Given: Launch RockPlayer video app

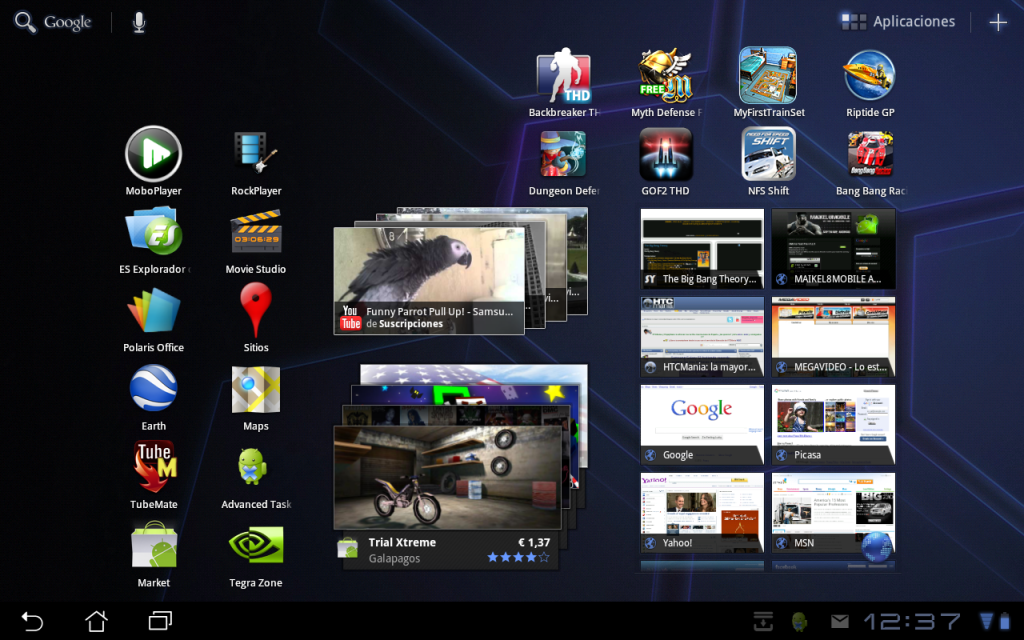Looking at the screenshot, I should (256, 155).
